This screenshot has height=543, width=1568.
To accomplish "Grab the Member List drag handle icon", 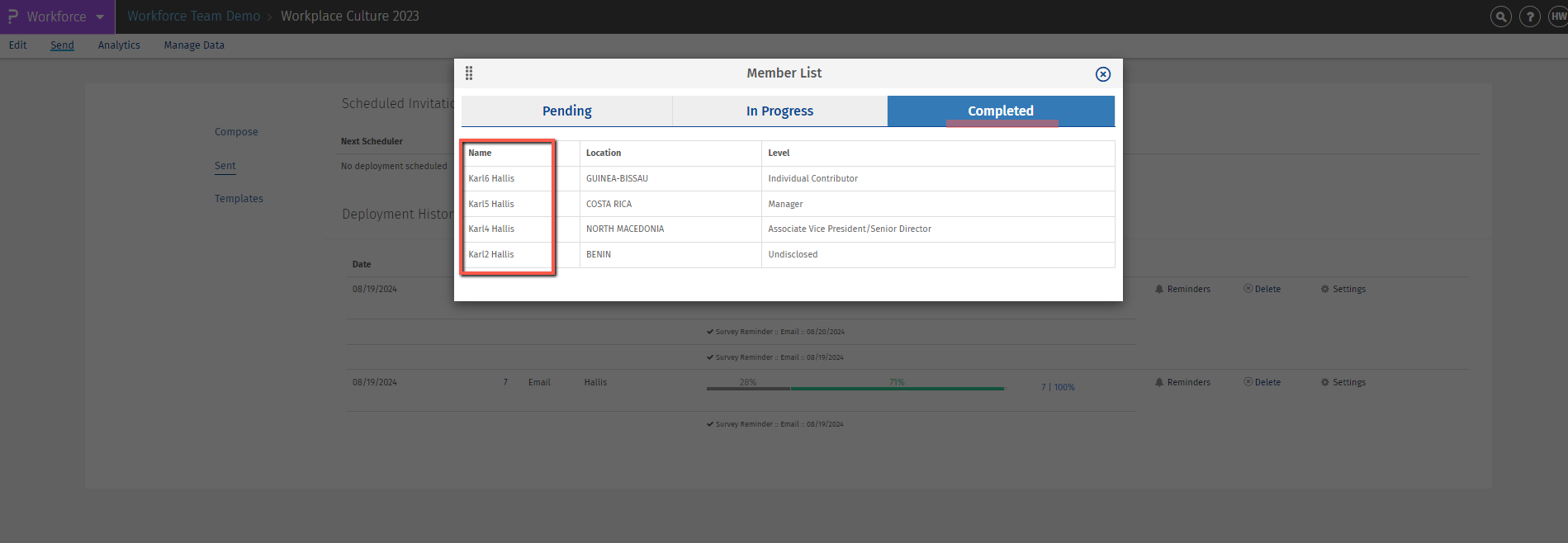I will (x=469, y=73).
